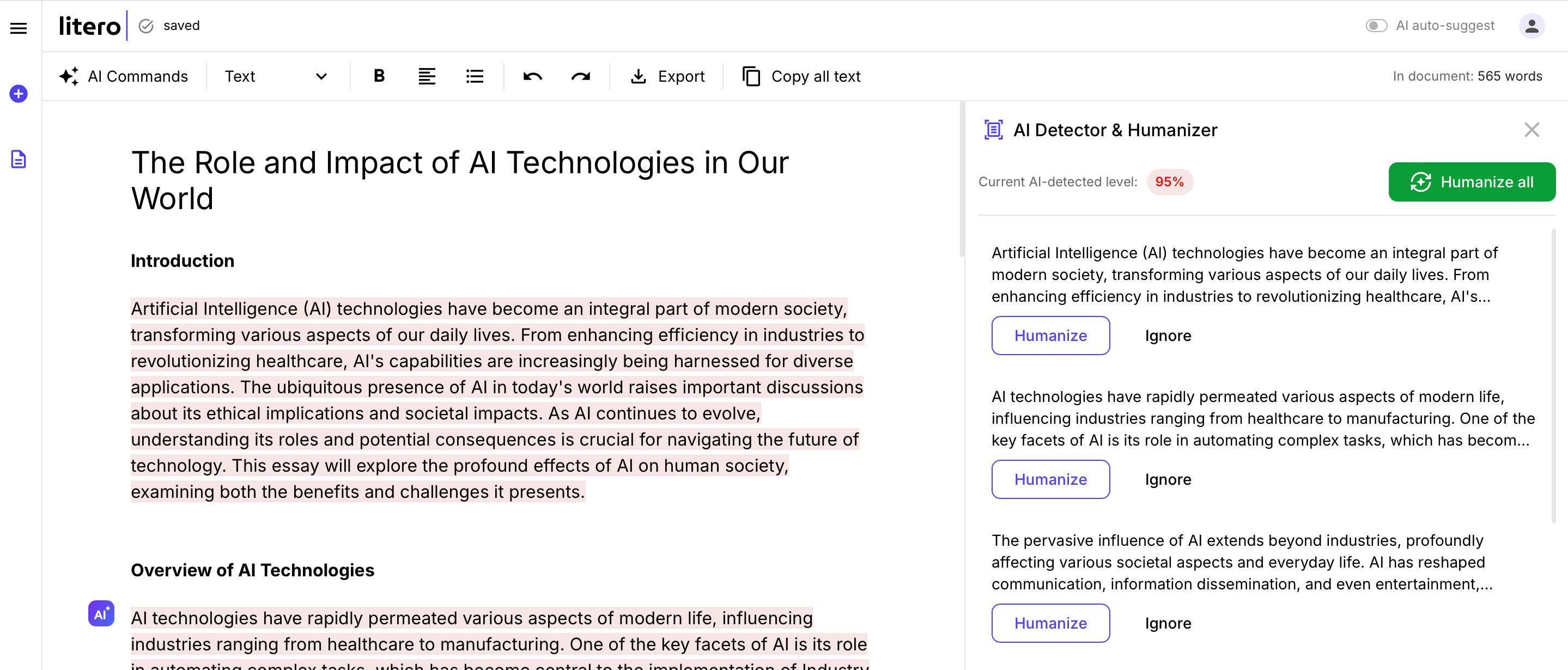
Task: Click the text alignment icon
Action: (427, 76)
